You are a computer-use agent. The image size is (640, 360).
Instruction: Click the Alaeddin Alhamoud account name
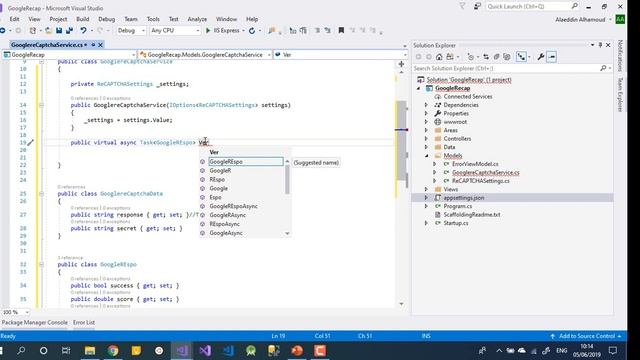580,20
